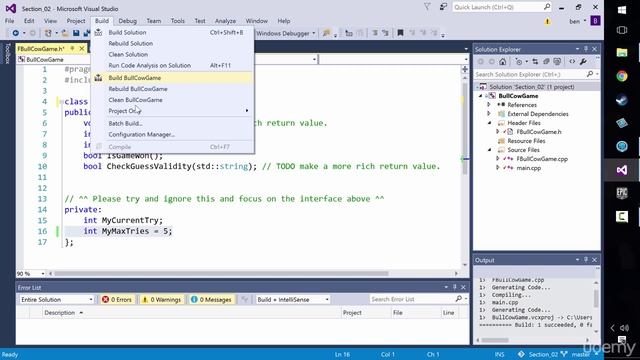Viewport: 640px width, 360px height.
Task: Select FBullCowGame.cpp in Solution Explorer
Action: (542, 159)
